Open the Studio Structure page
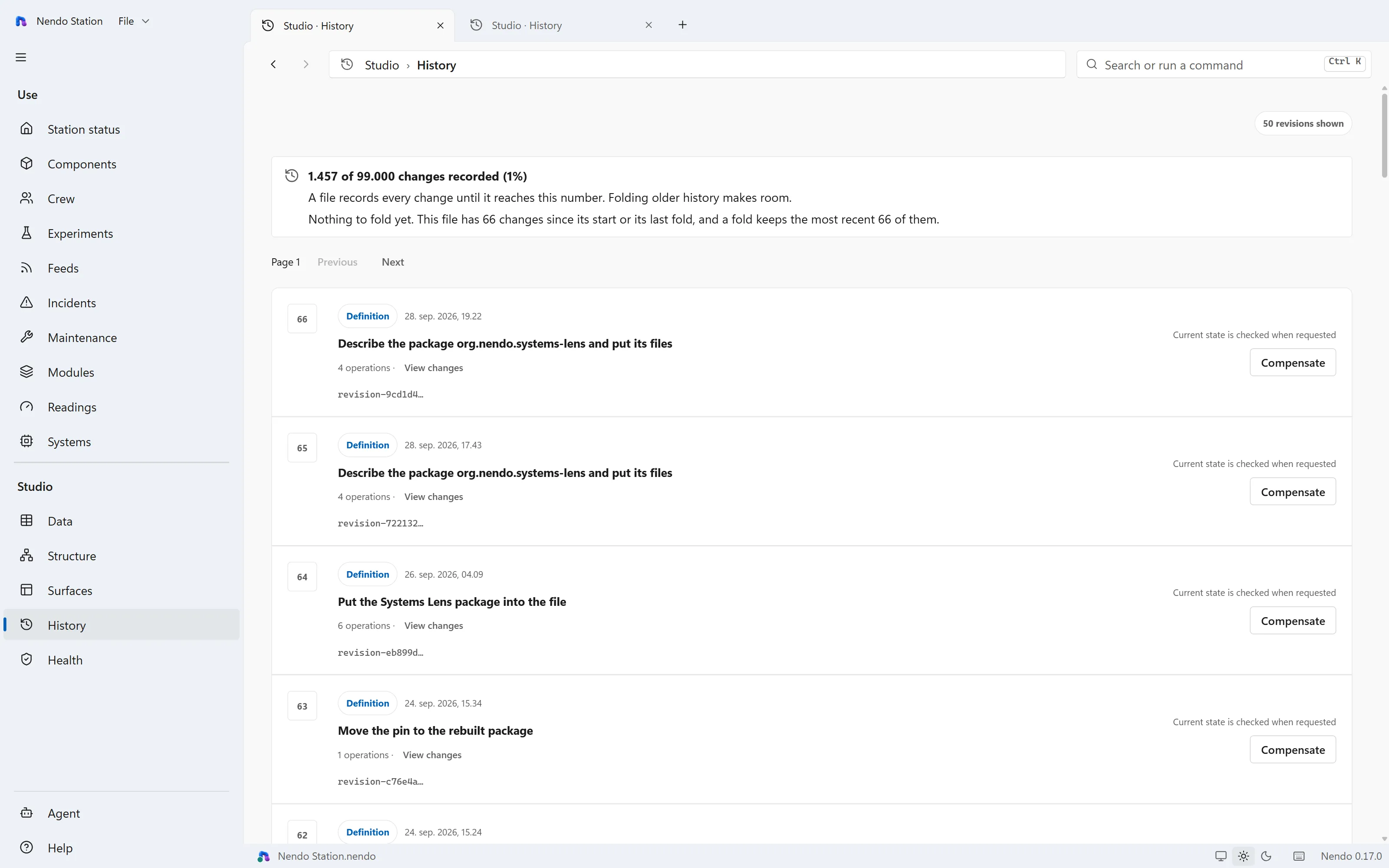The image size is (1389, 868). [x=121, y=556]
